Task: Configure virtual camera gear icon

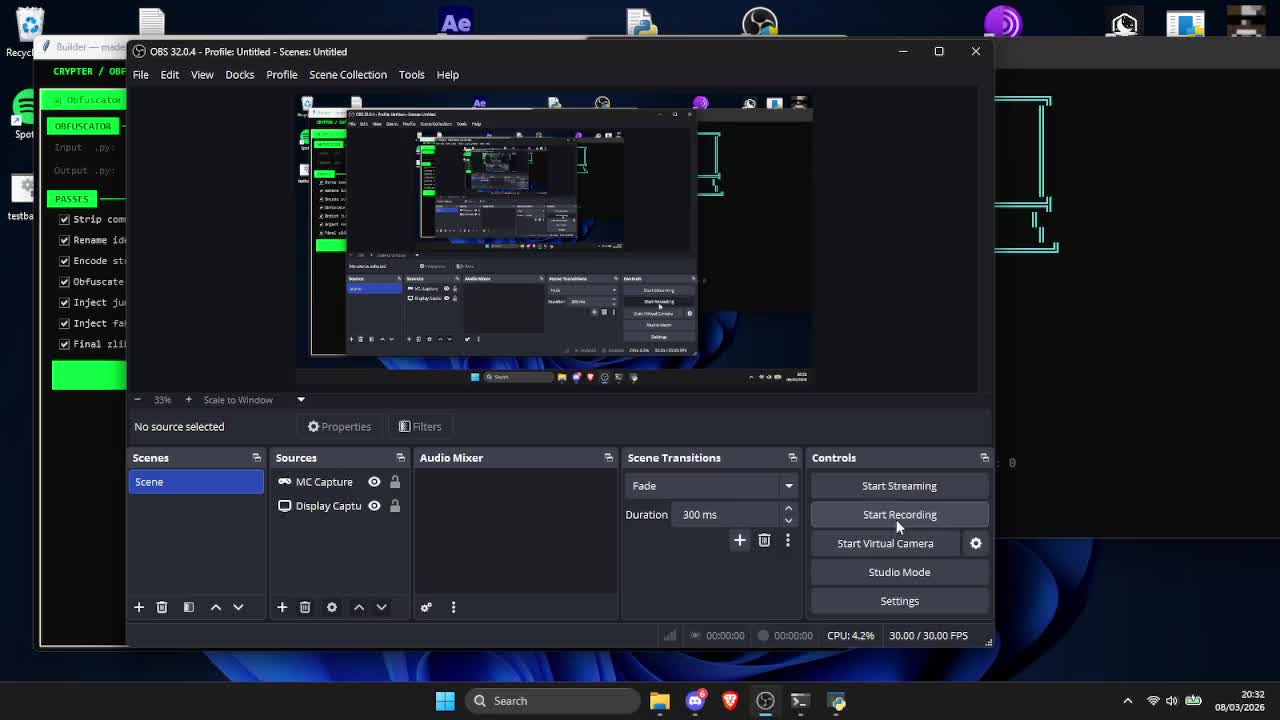Action: (976, 543)
